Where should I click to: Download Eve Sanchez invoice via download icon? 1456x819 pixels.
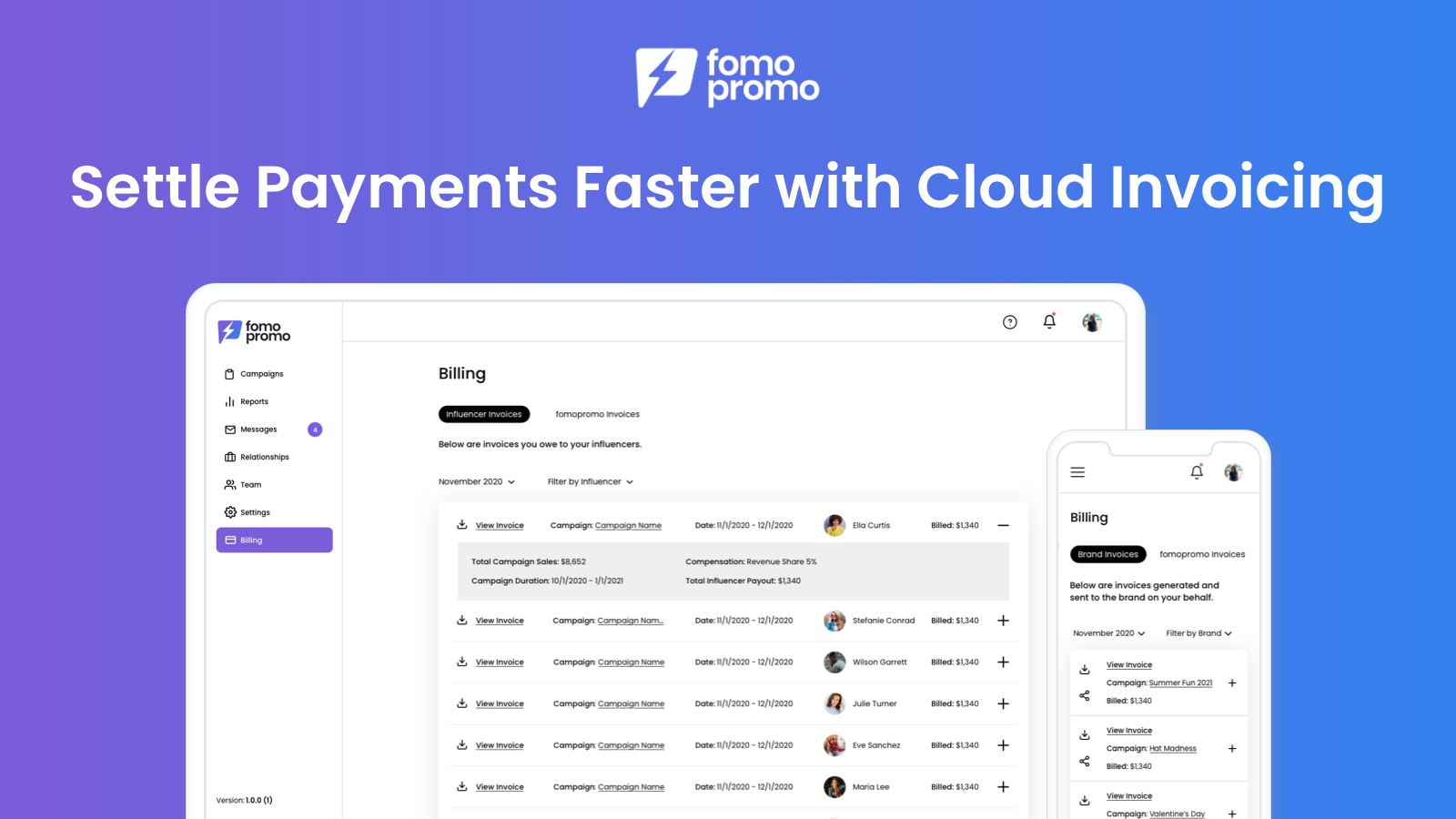click(x=461, y=745)
